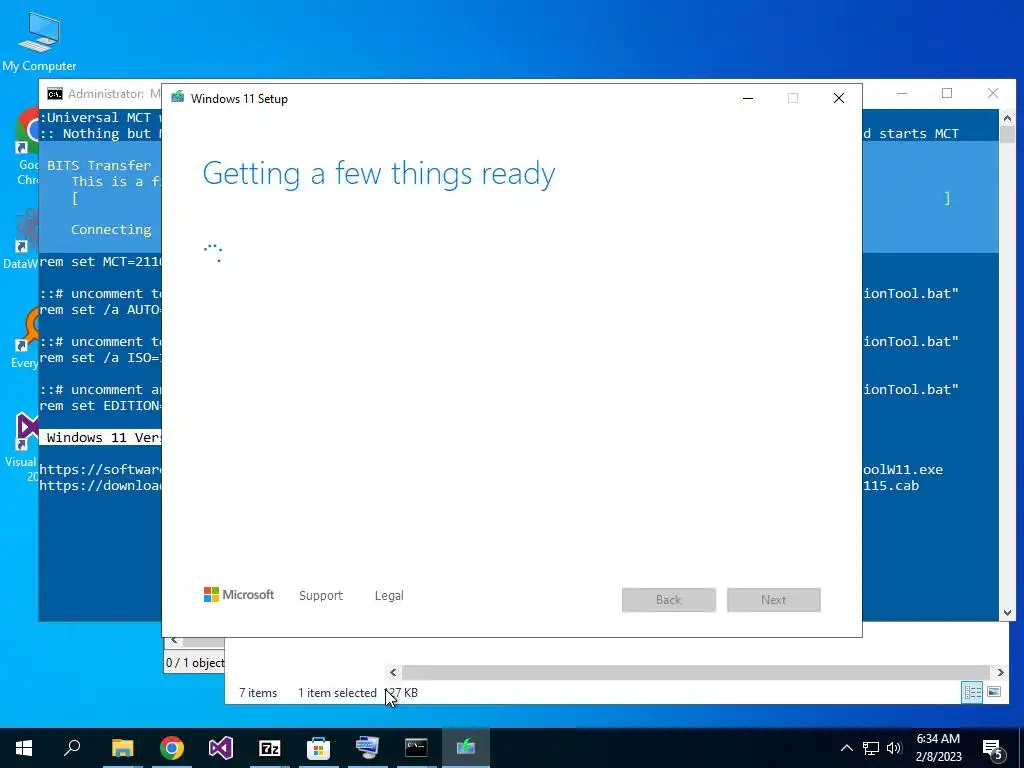1024x768 pixels.
Task: Switch Explorer to details view
Action: (972, 692)
